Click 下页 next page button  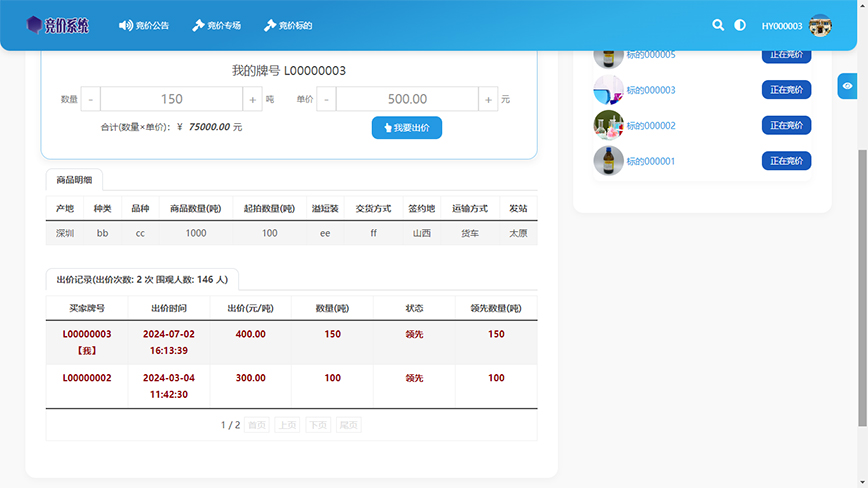[318, 425]
